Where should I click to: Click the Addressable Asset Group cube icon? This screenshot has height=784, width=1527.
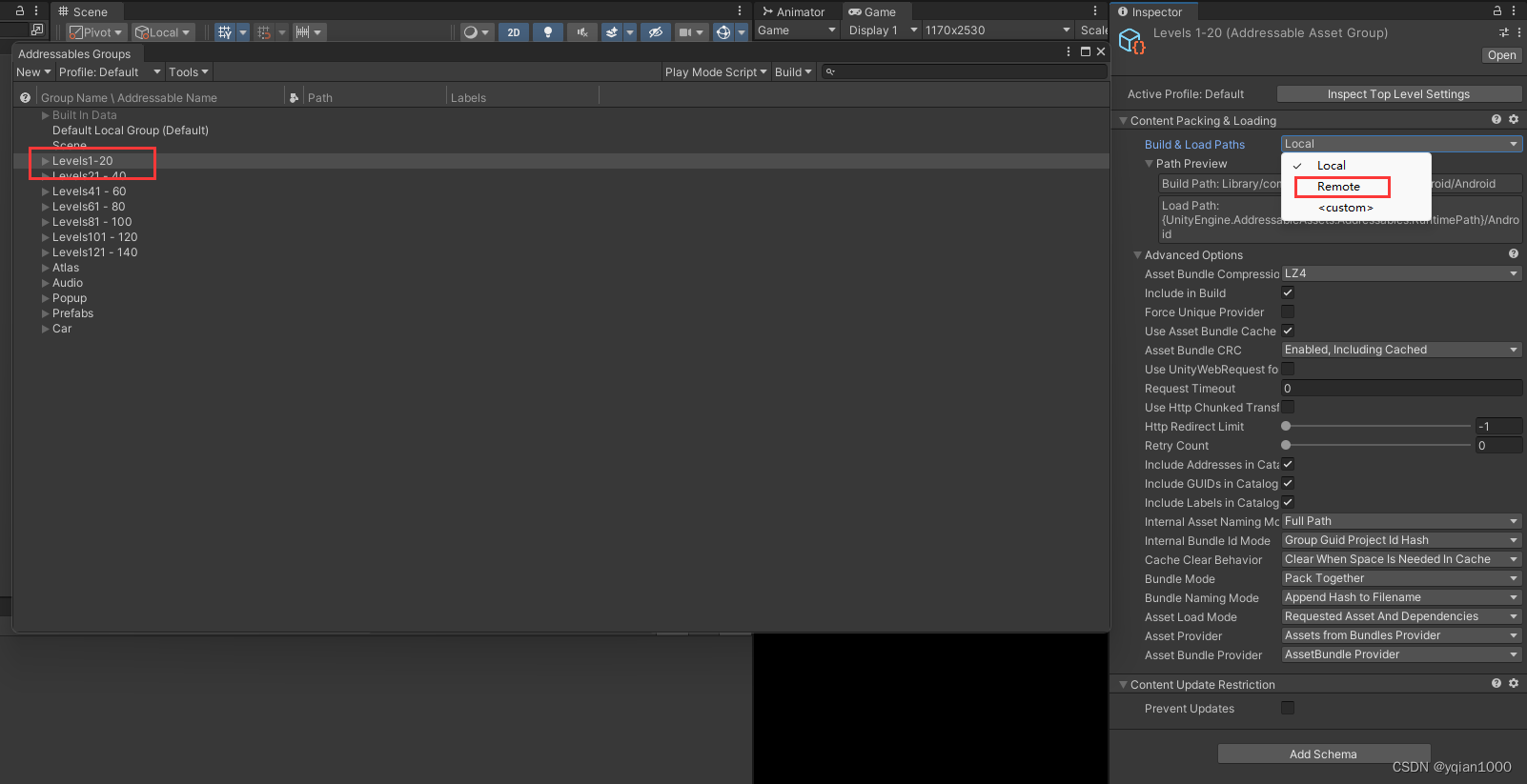click(x=1131, y=41)
